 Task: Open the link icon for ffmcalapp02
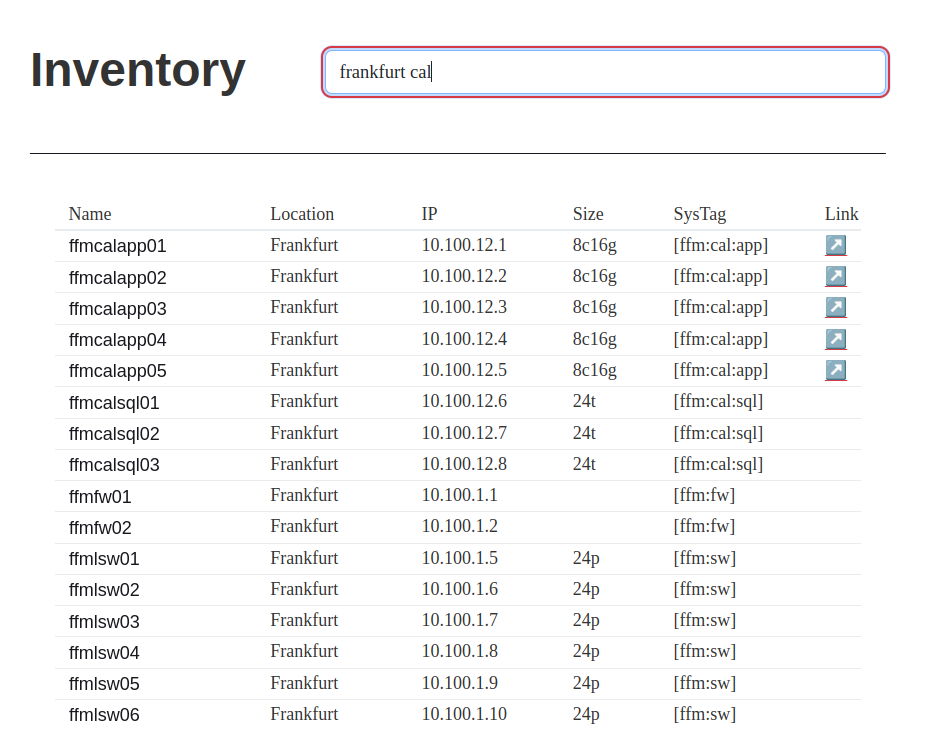point(835,276)
